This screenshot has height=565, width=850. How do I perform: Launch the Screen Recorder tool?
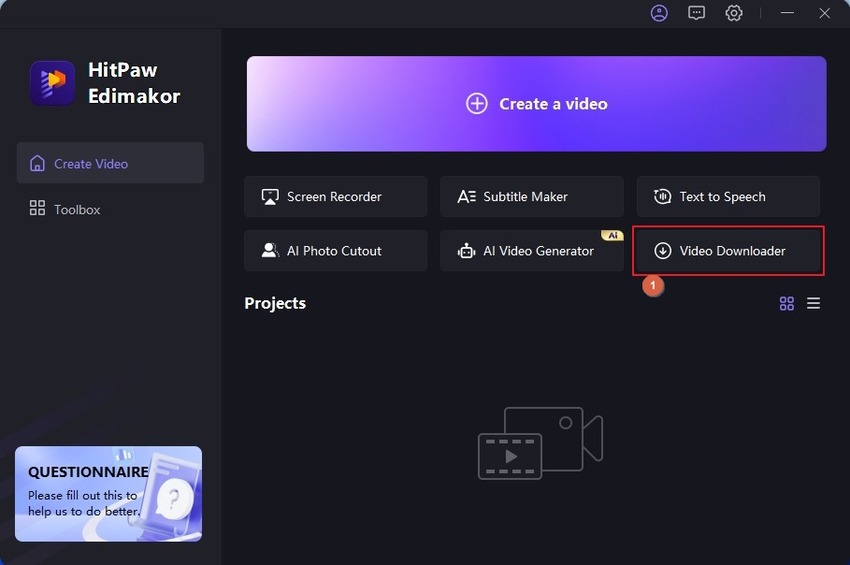(336, 196)
